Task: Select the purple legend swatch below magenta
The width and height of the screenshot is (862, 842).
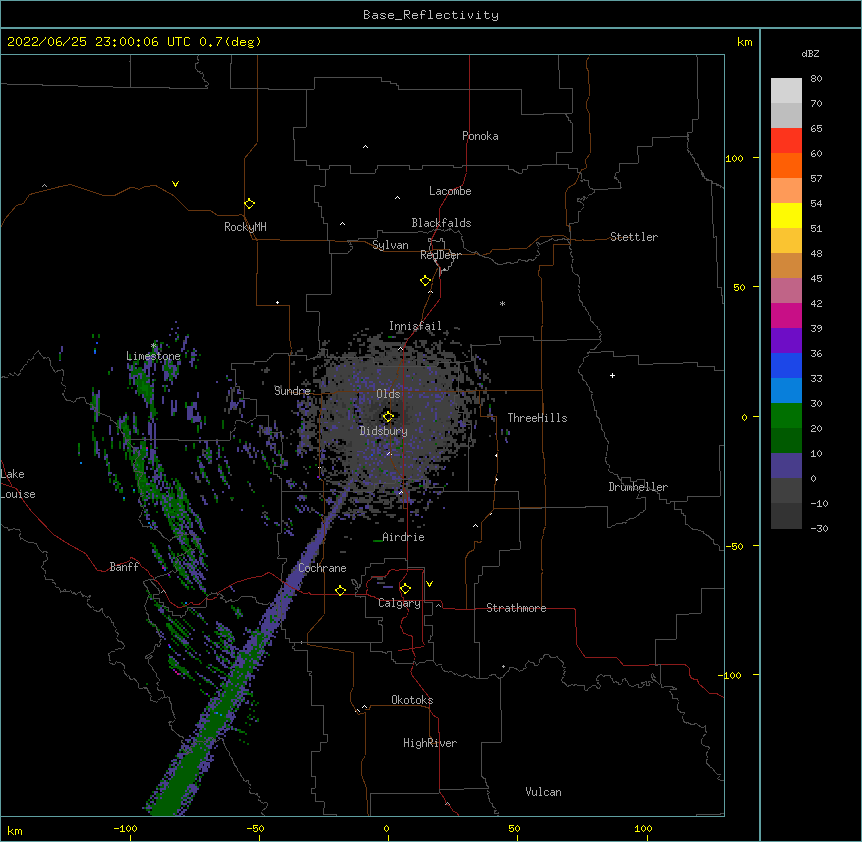Action: coord(786,341)
